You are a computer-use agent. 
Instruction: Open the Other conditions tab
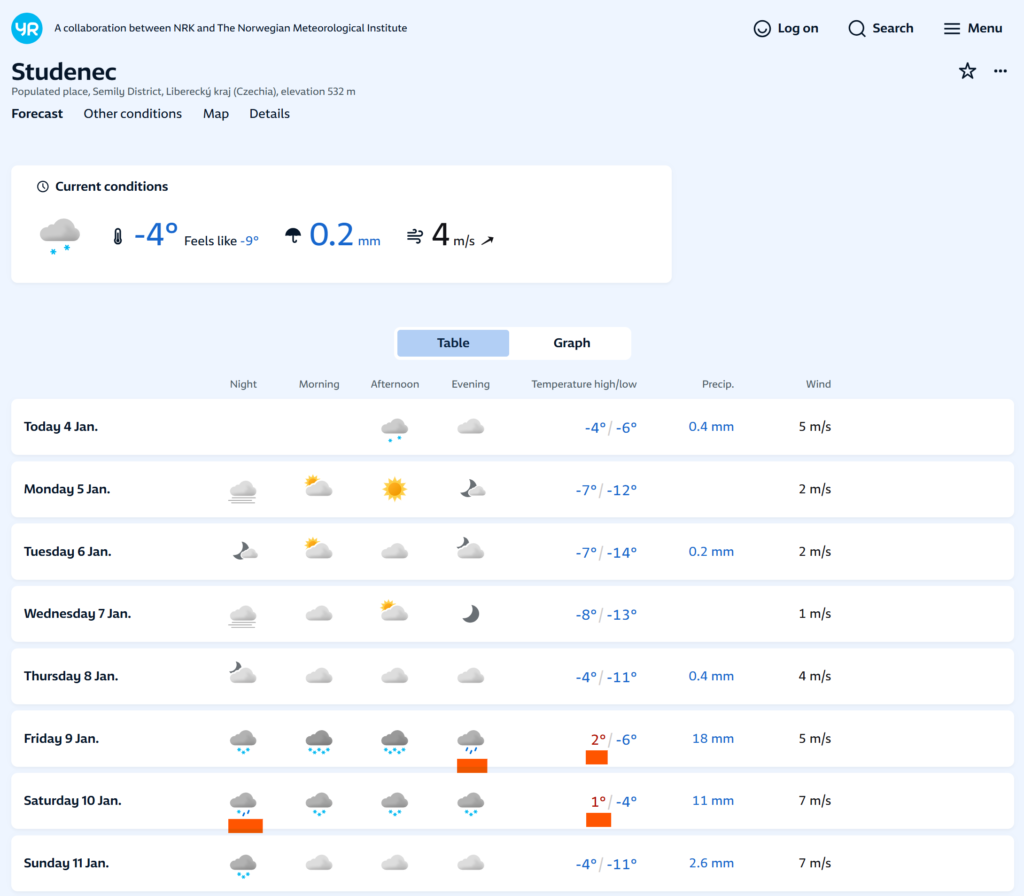(133, 114)
